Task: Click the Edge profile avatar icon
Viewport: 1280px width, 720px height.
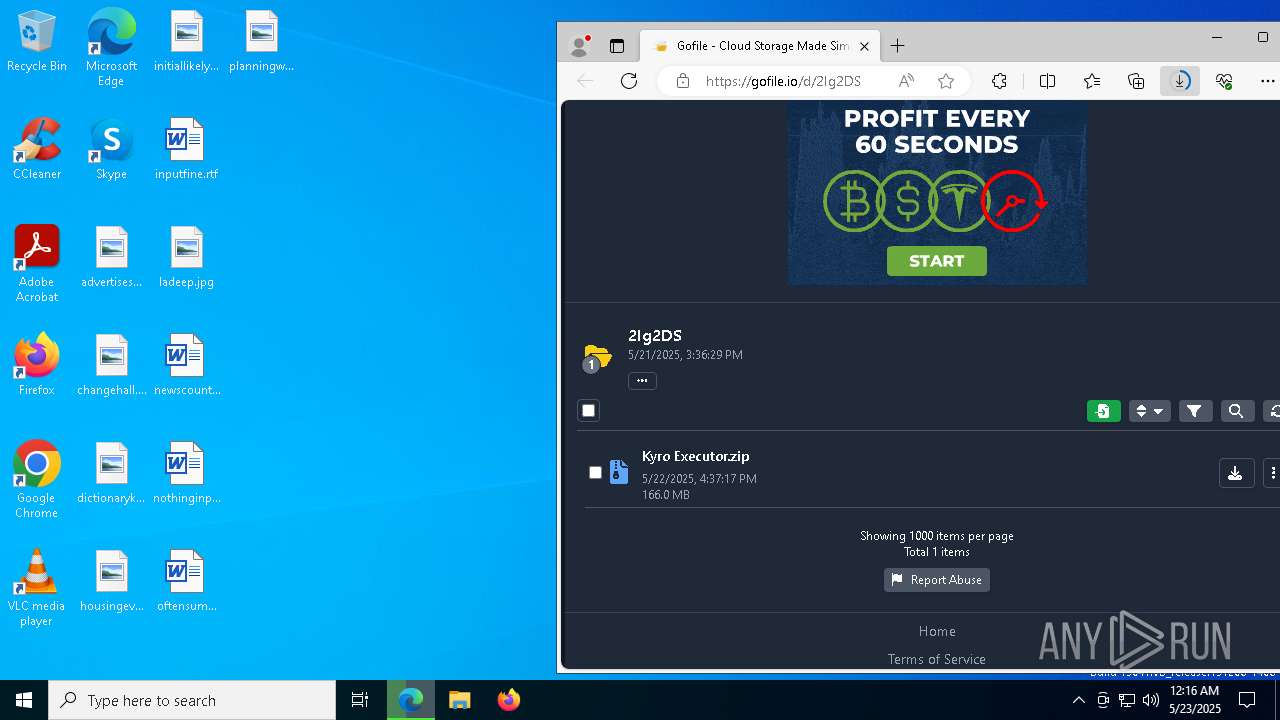Action: [579, 46]
